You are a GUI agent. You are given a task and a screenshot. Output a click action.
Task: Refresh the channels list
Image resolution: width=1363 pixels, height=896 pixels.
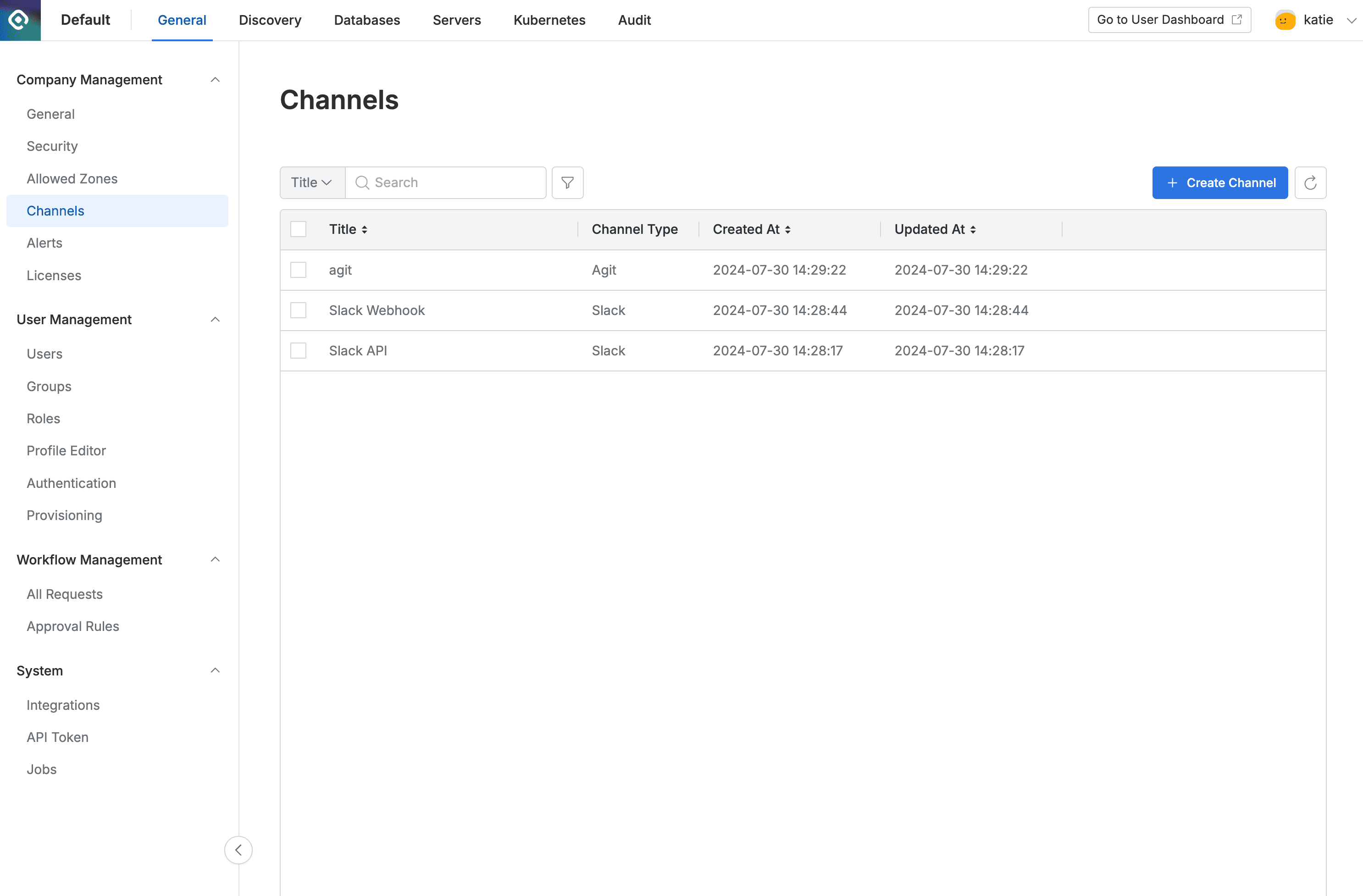pyautogui.click(x=1310, y=183)
